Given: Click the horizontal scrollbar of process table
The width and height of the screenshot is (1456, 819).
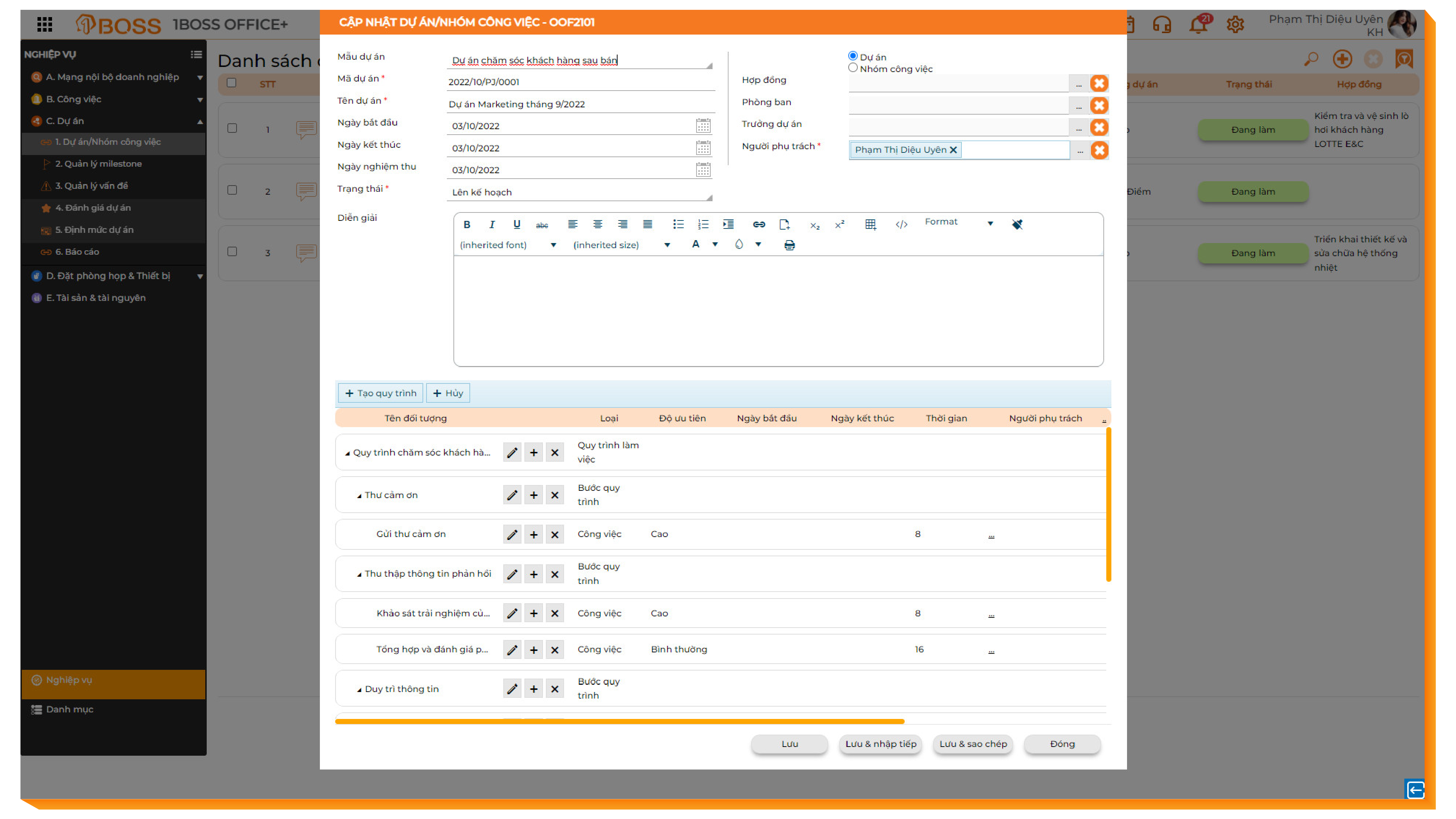Looking at the screenshot, I should point(619,722).
